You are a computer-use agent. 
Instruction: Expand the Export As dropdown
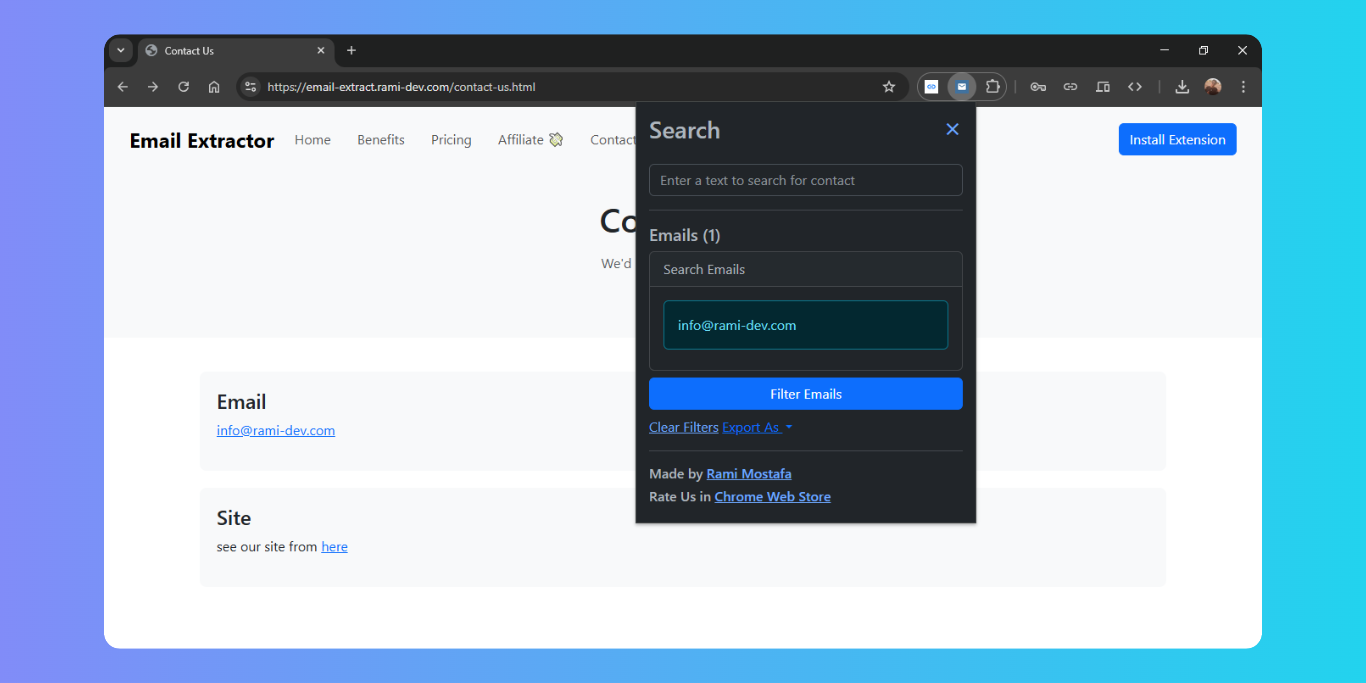pos(757,427)
